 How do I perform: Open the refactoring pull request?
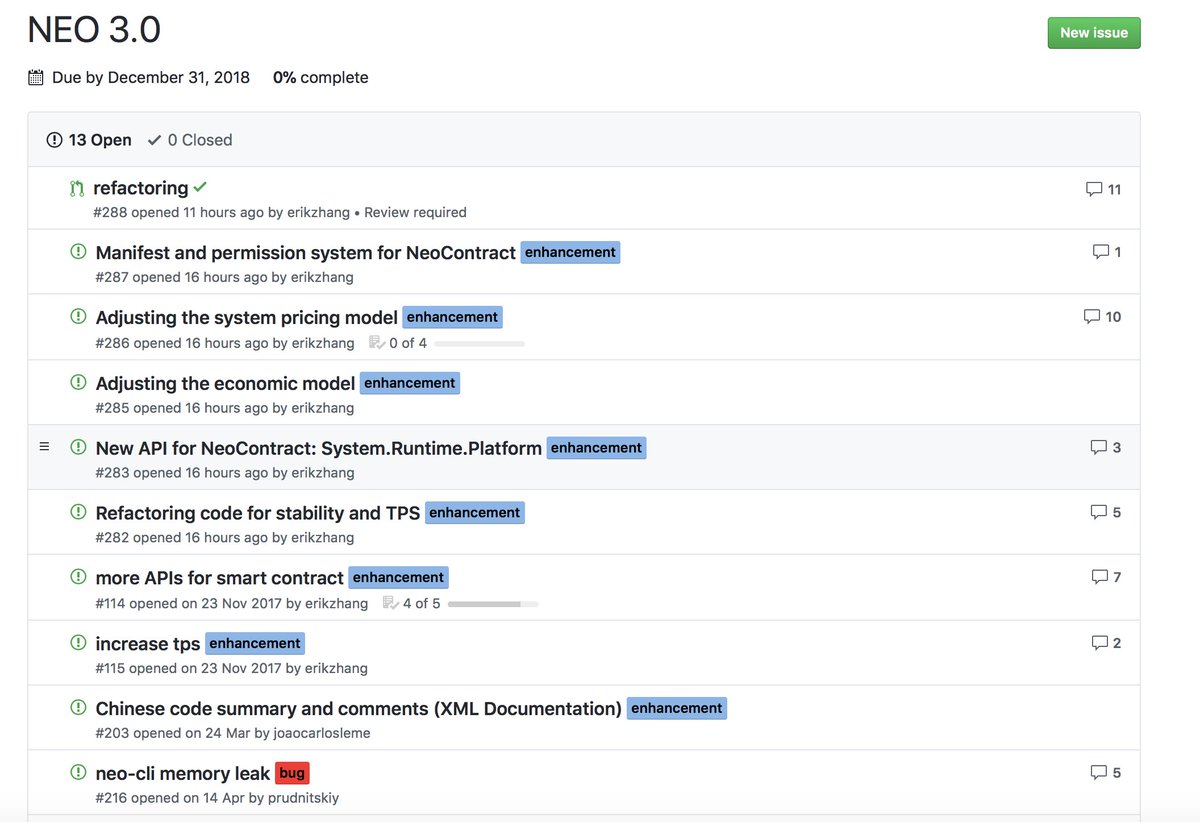141,188
